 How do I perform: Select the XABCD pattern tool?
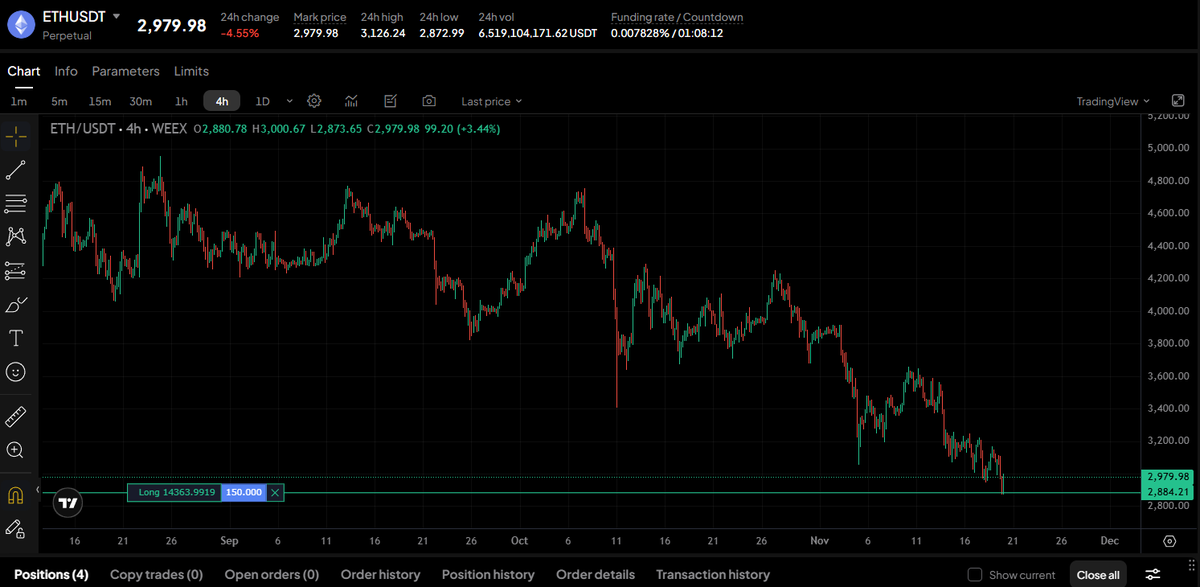[x=16, y=237]
